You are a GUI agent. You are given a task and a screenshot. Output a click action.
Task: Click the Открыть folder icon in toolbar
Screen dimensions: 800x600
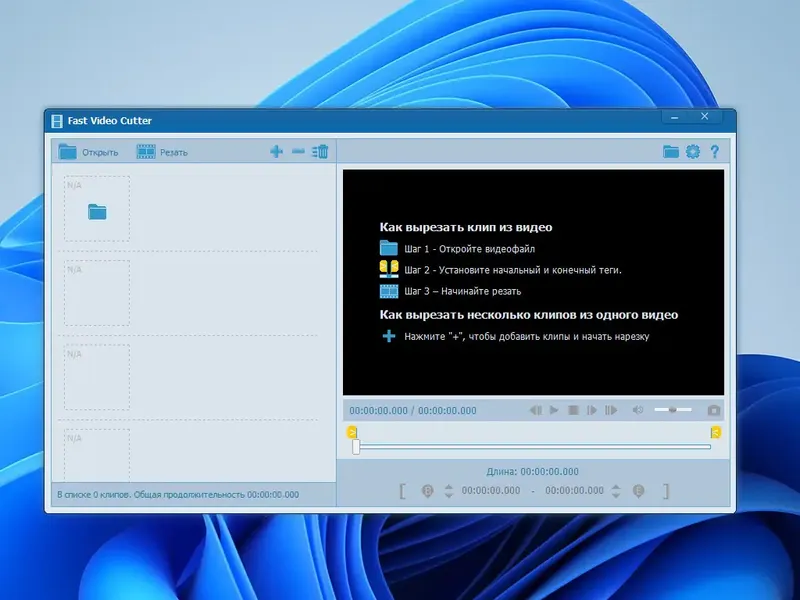[67, 152]
